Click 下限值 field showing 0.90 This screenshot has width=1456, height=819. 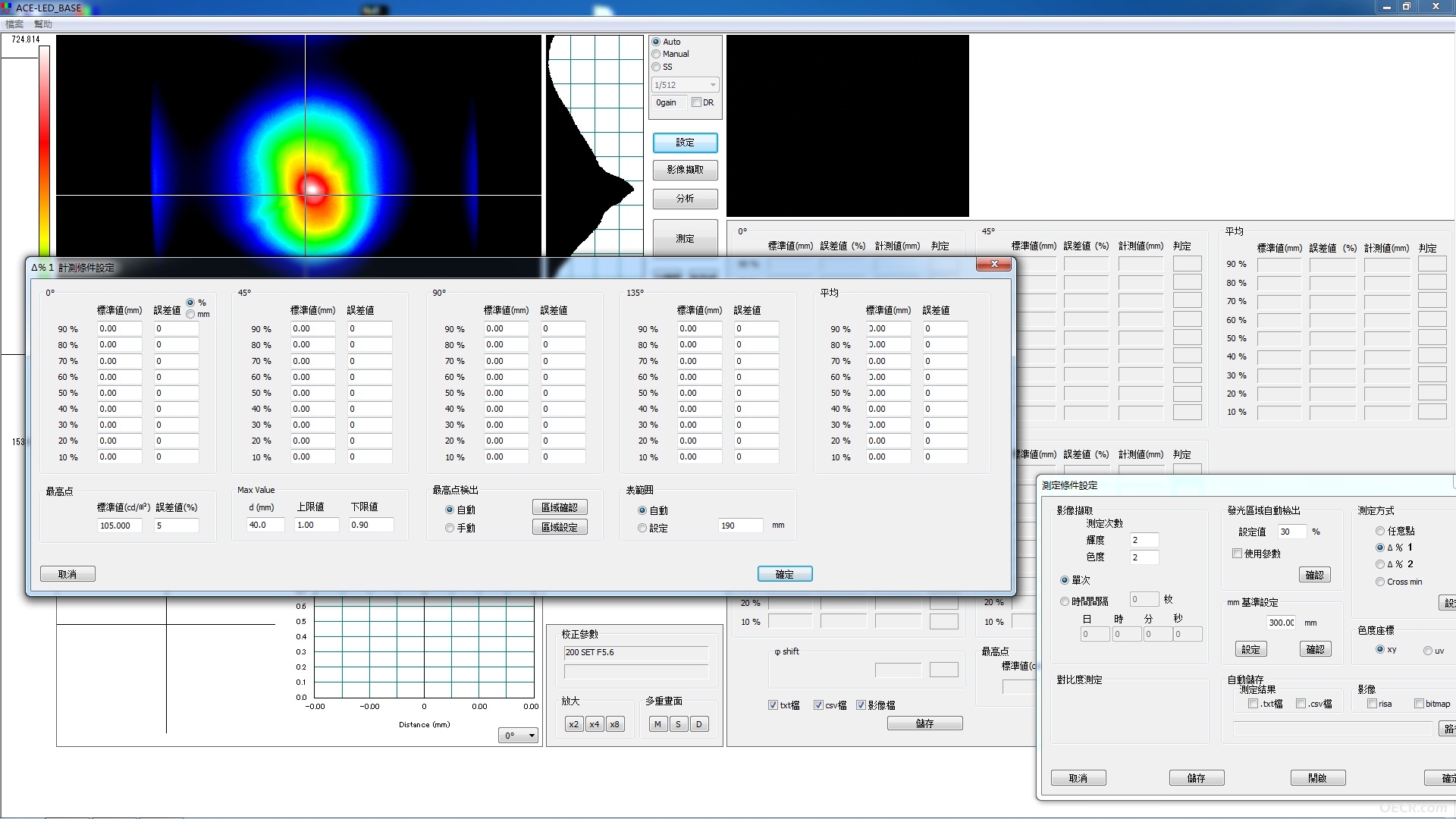tap(371, 525)
